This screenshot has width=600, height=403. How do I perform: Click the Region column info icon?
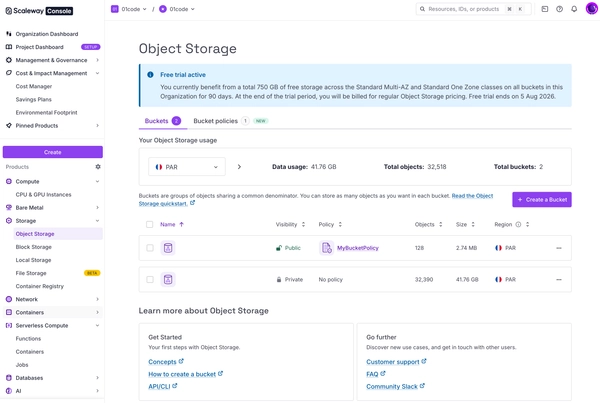coord(518,224)
